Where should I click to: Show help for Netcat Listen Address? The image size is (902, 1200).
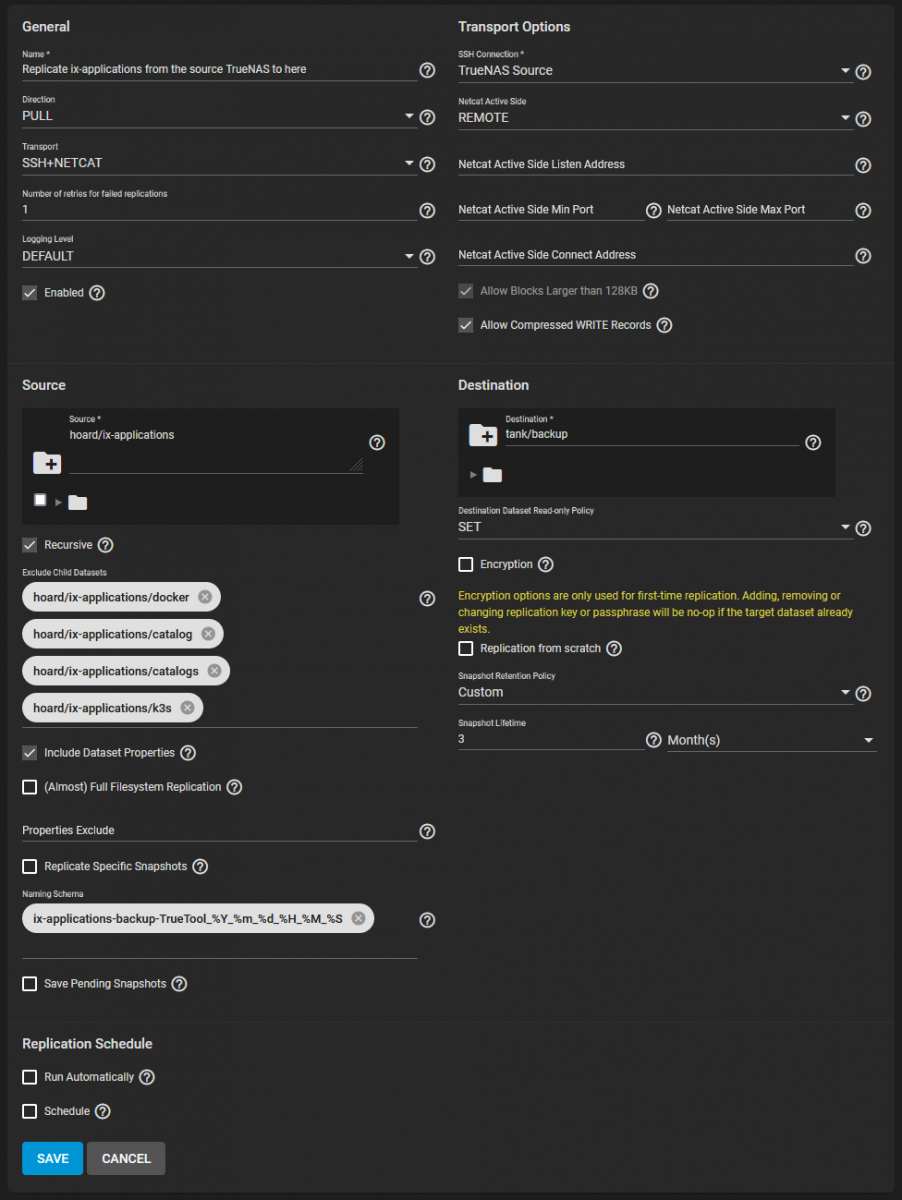click(x=863, y=165)
